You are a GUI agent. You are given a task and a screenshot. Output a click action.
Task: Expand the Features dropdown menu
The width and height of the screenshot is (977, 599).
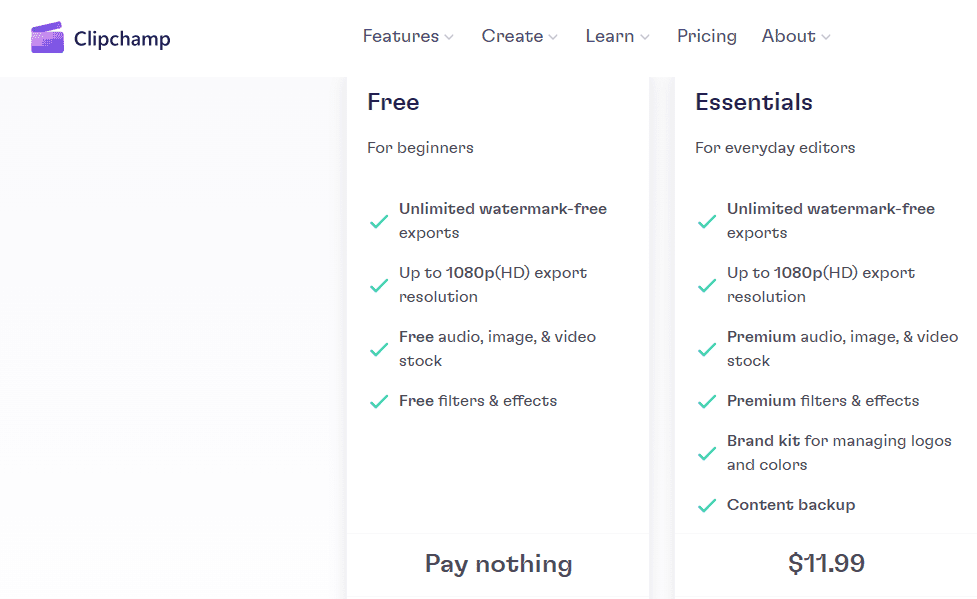click(x=408, y=36)
